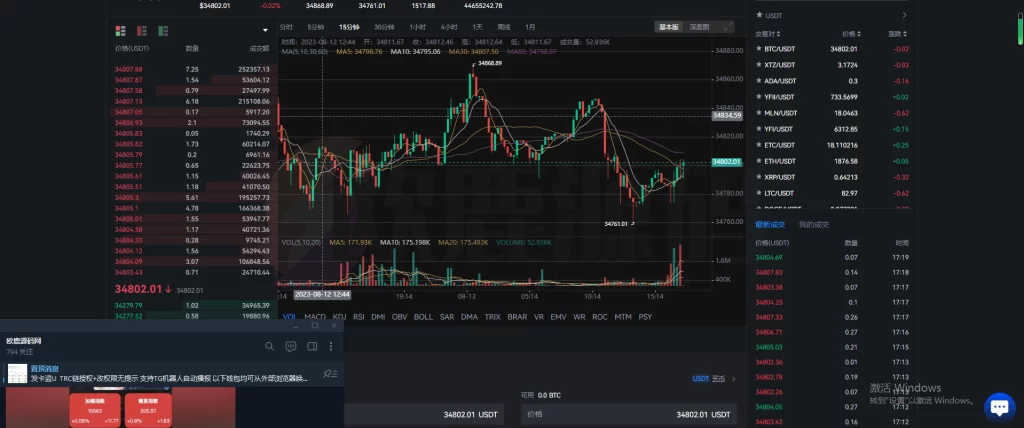Favorite BTC/USDT with its star
The width and height of the screenshot is (1024, 428).
758,49
